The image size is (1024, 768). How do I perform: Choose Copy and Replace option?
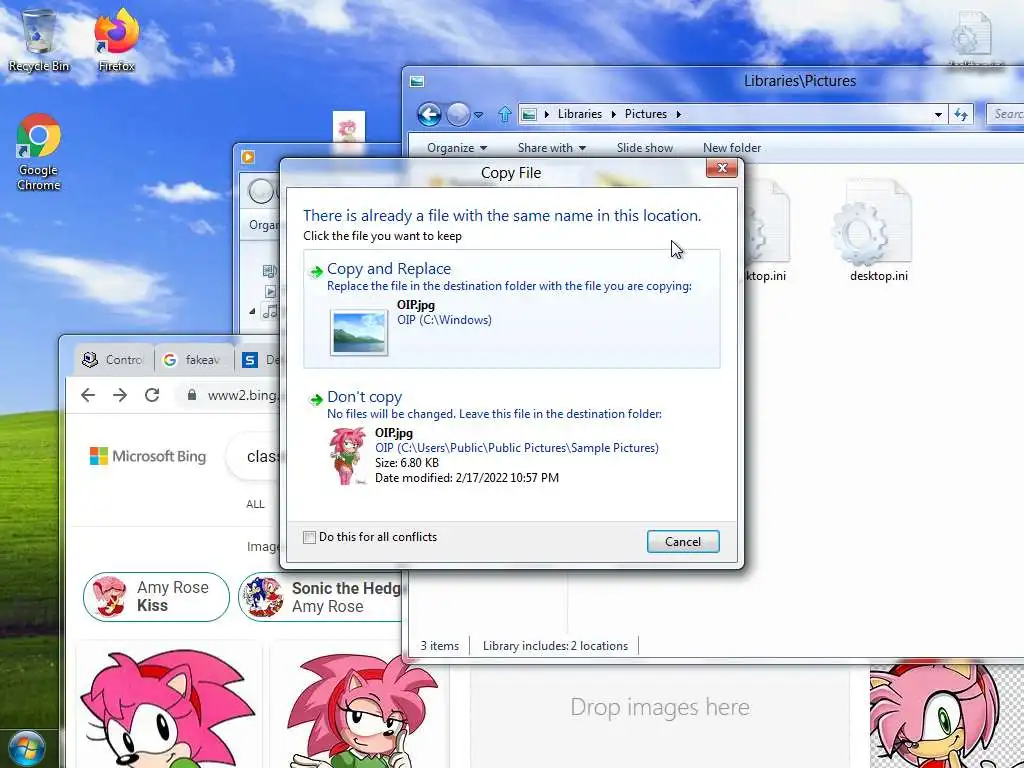(x=511, y=309)
